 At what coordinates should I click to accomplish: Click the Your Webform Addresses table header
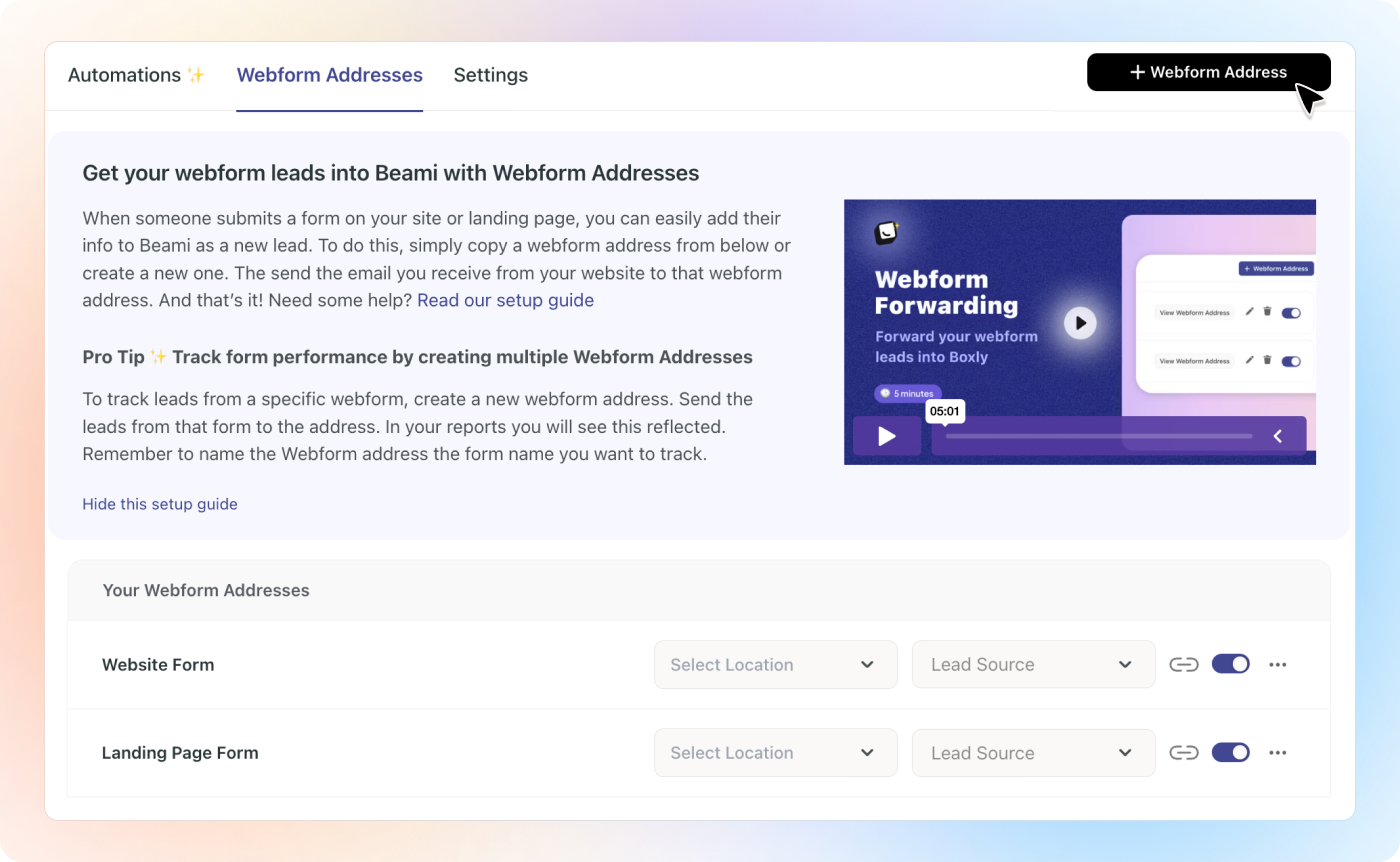pos(206,591)
